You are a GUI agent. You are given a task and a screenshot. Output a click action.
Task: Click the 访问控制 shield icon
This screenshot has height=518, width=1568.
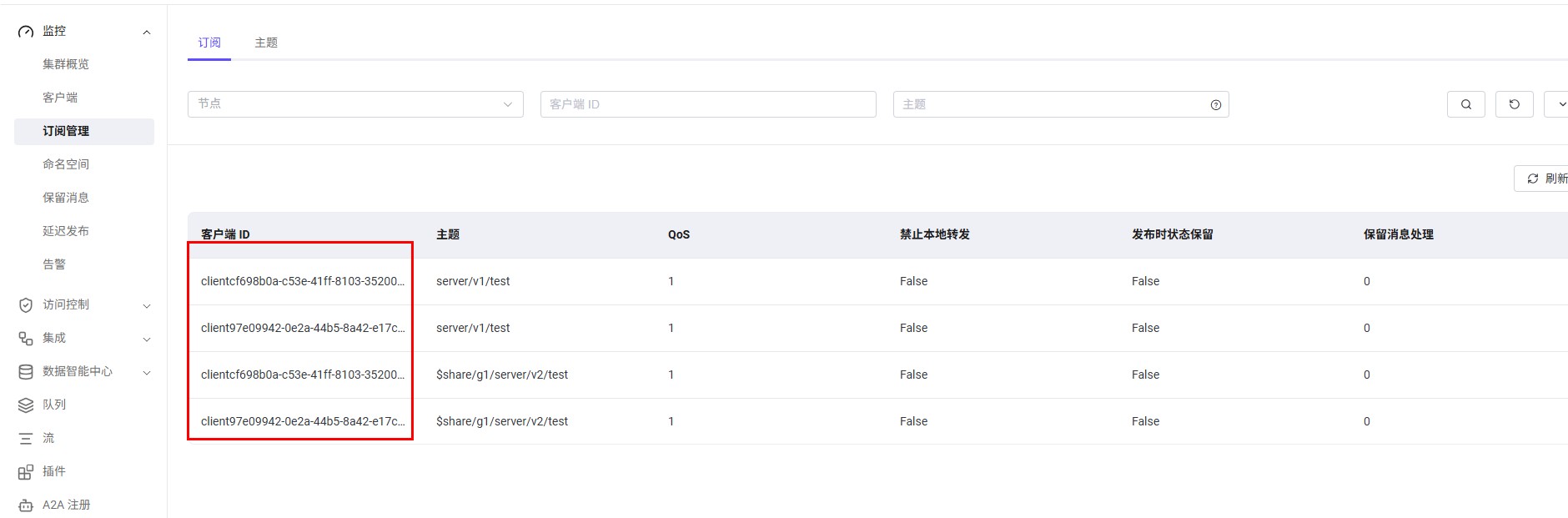[26, 305]
